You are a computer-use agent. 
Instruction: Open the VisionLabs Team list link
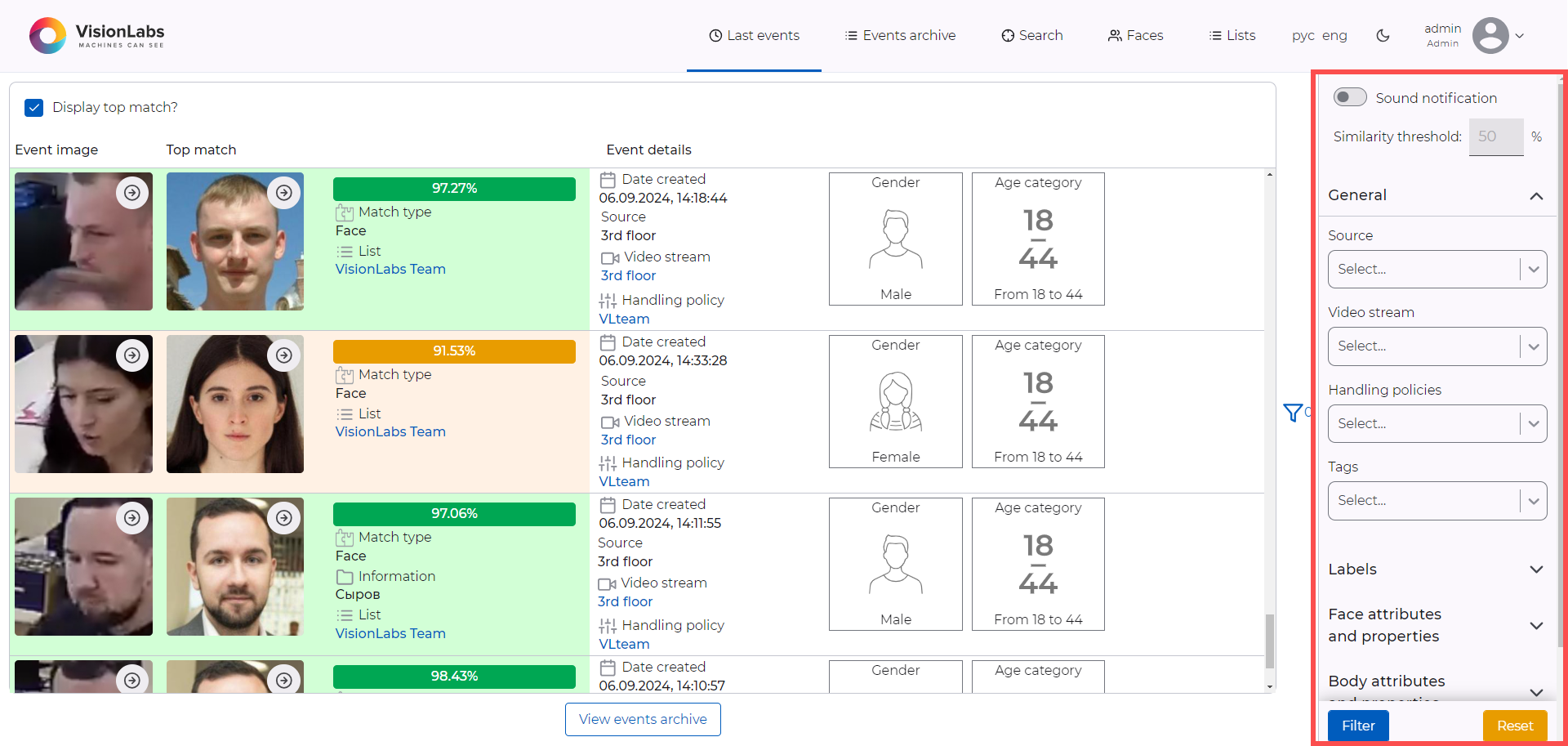[390, 269]
